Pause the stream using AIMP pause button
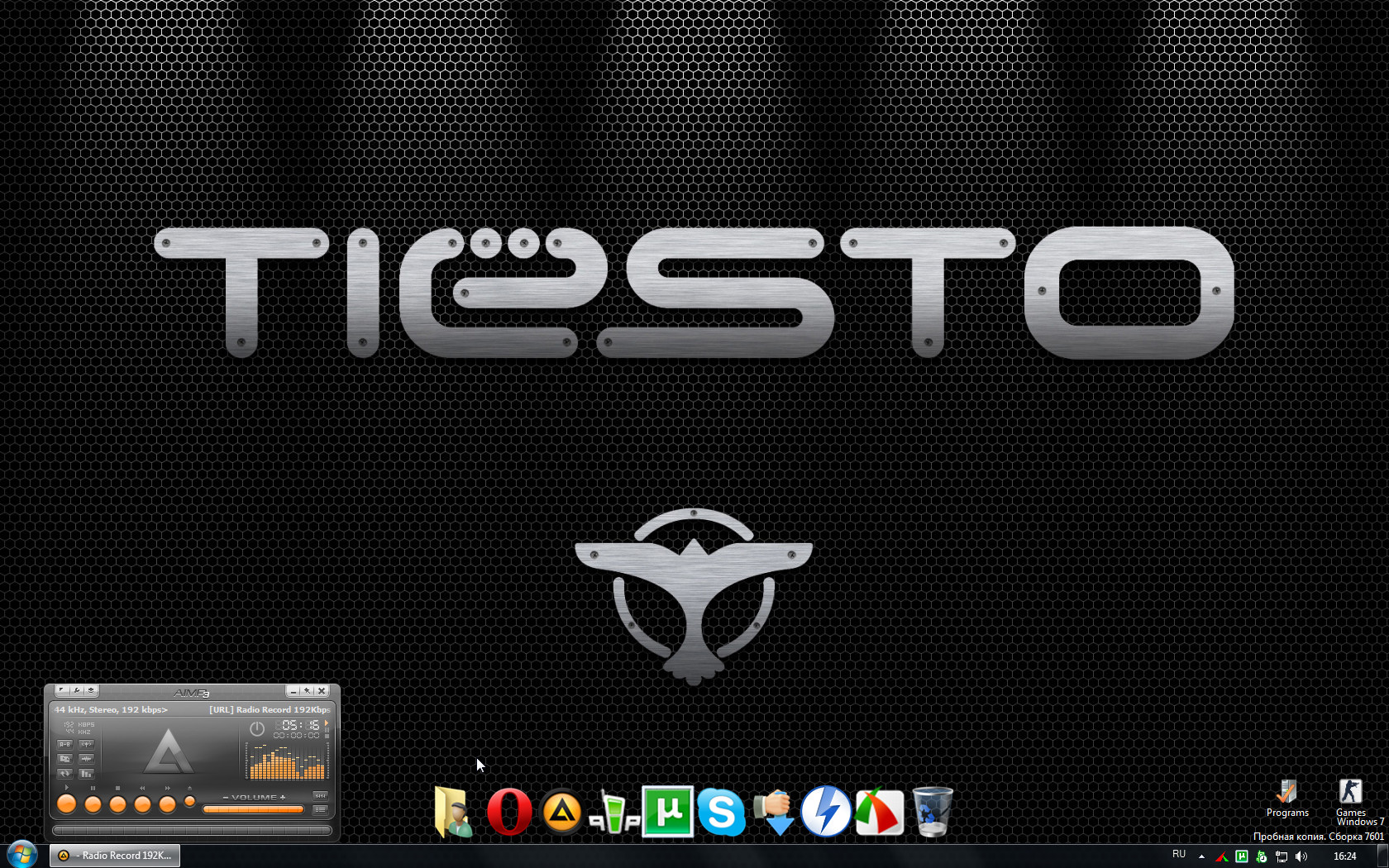The image size is (1389, 868). 93,804
